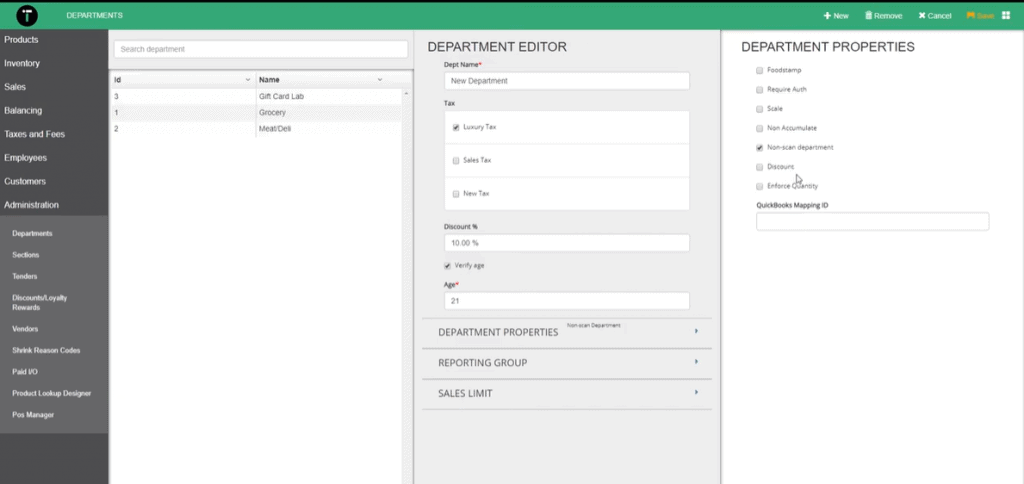Open the grid apps icon
This screenshot has height=484, width=1024.
(1006, 16)
